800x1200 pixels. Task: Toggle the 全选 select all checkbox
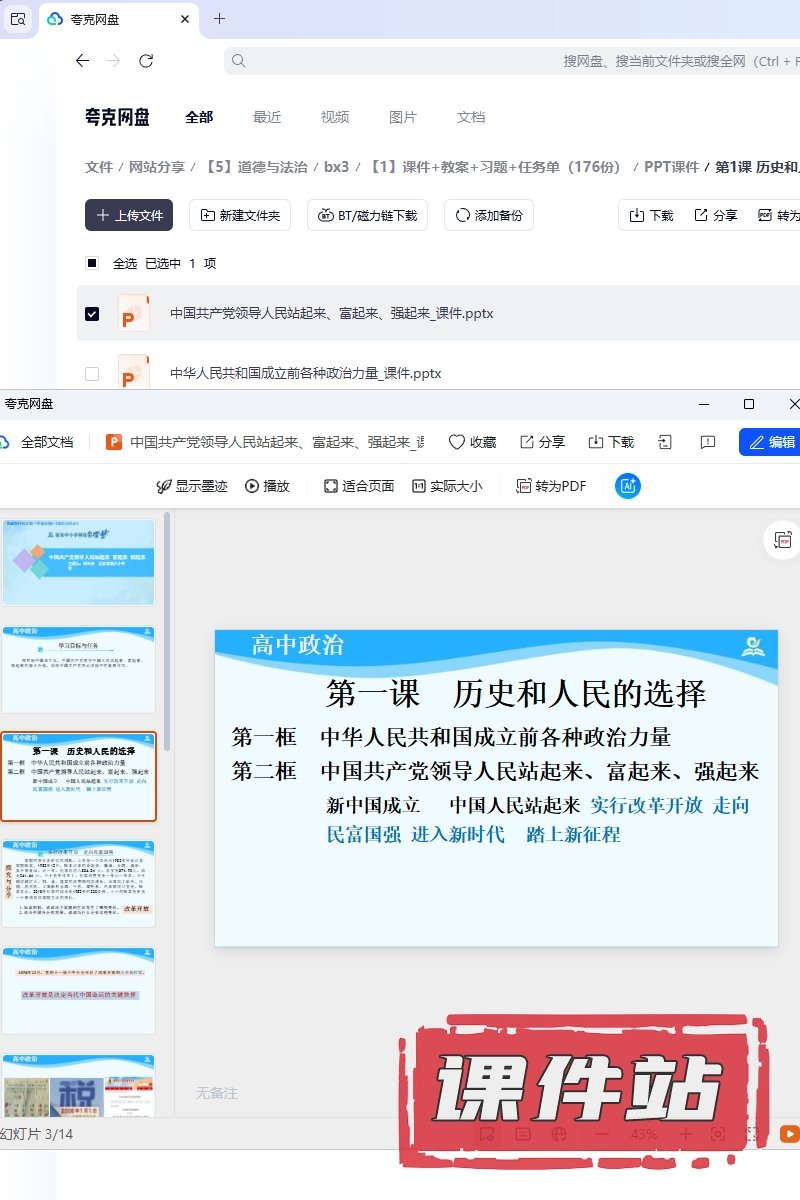(x=92, y=264)
